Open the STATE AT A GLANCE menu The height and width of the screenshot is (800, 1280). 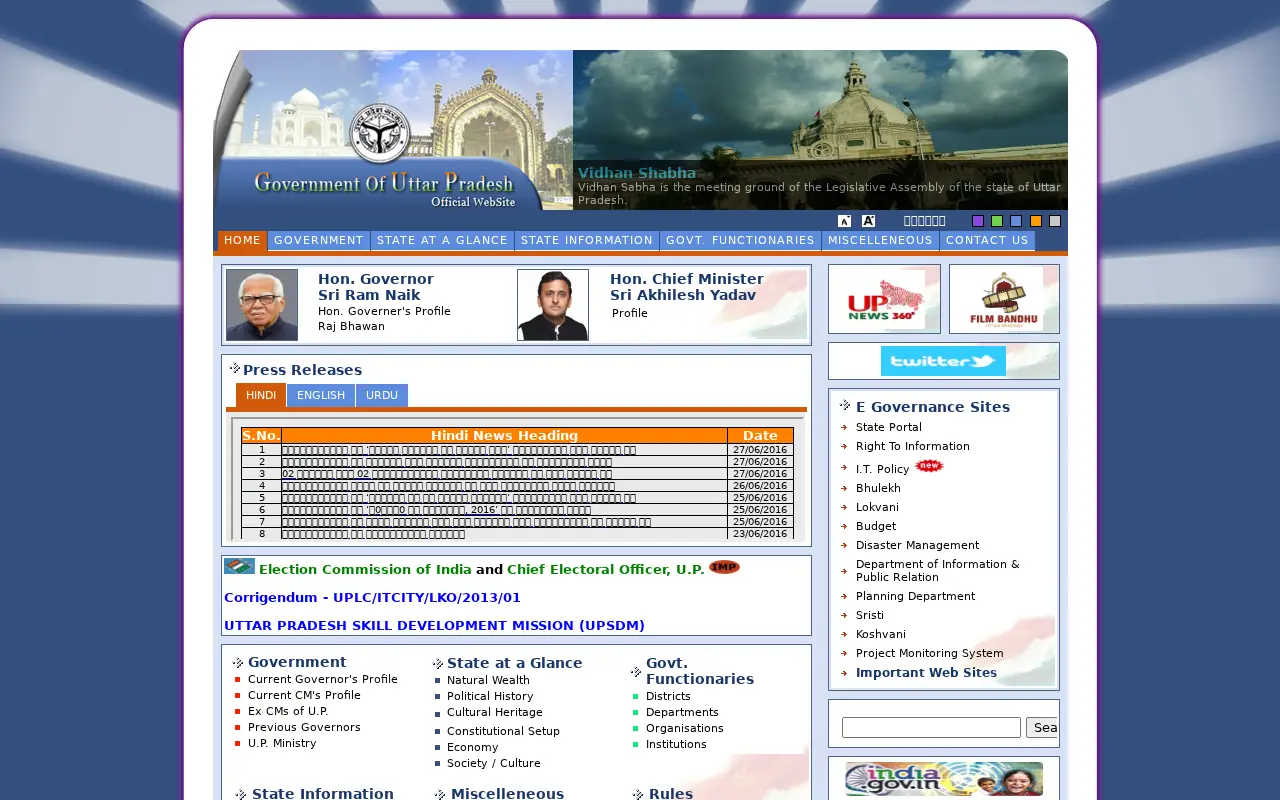tap(442, 241)
